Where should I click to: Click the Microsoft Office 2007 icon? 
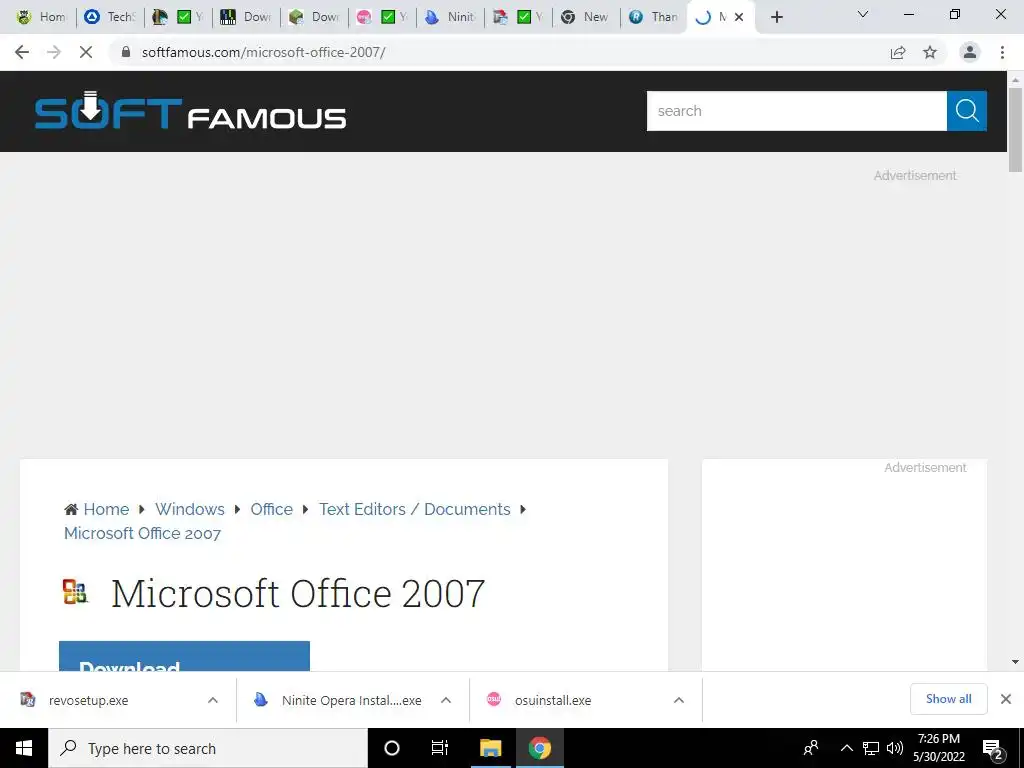74,592
